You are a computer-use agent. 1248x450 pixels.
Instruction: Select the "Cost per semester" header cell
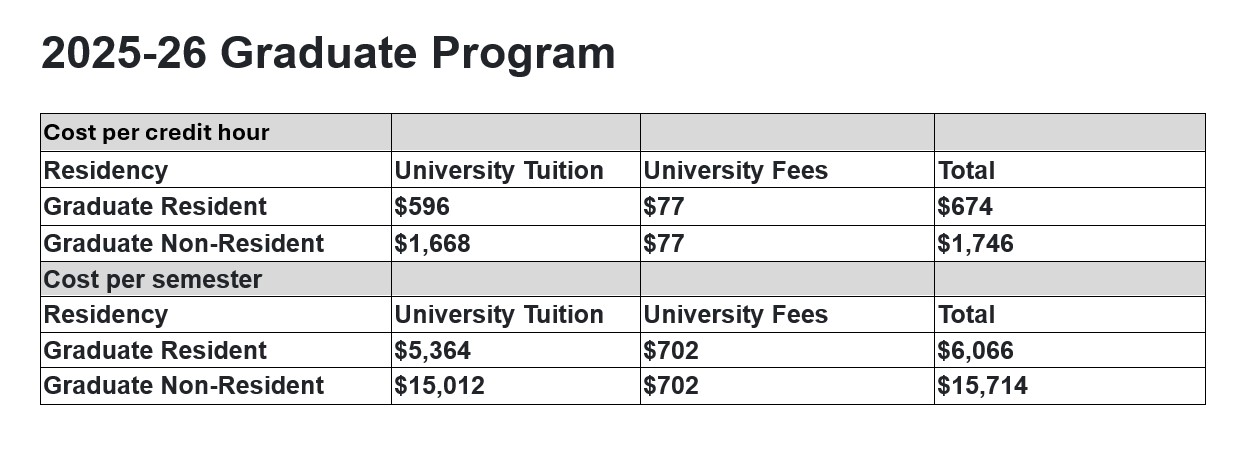[153, 280]
